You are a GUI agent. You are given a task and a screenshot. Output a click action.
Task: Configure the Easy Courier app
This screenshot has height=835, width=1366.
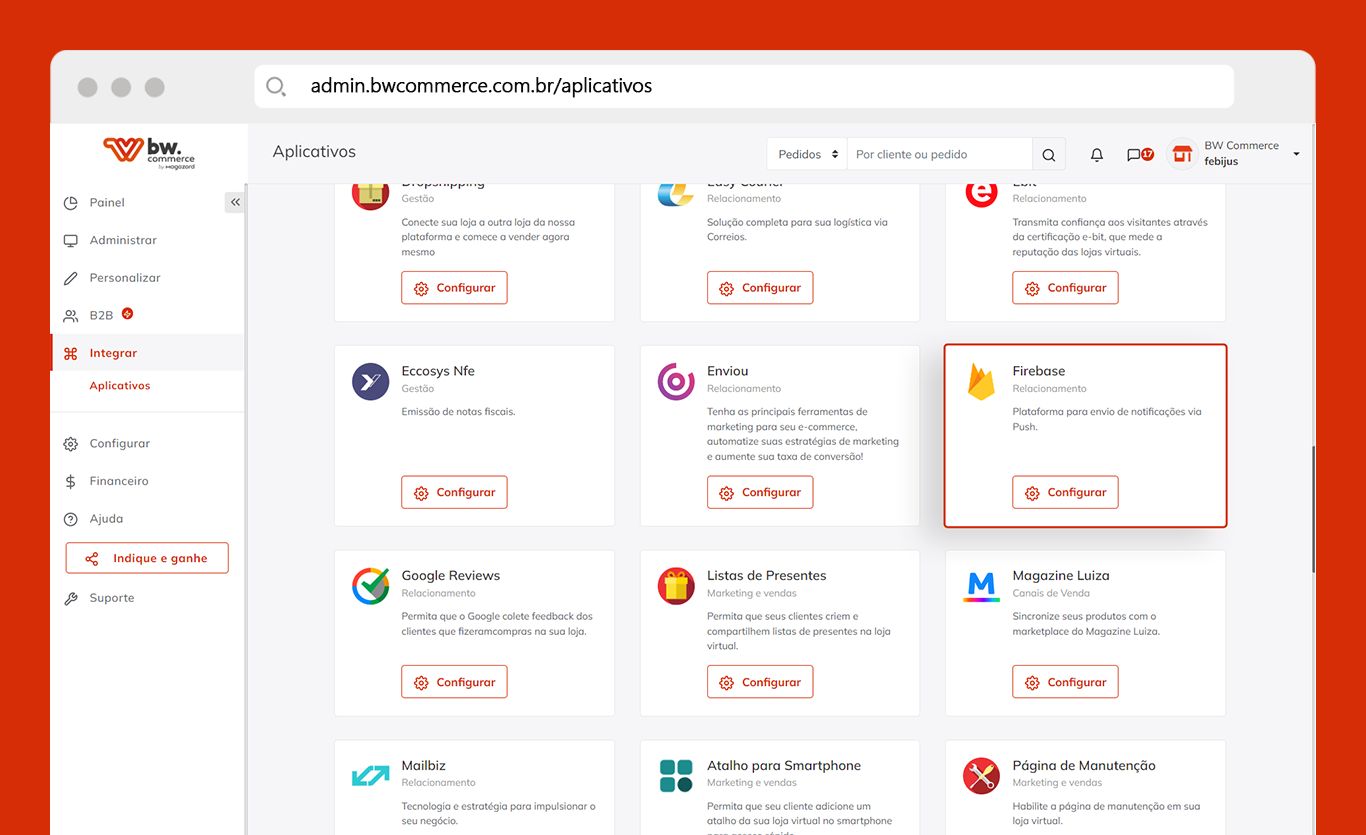(760, 288)
